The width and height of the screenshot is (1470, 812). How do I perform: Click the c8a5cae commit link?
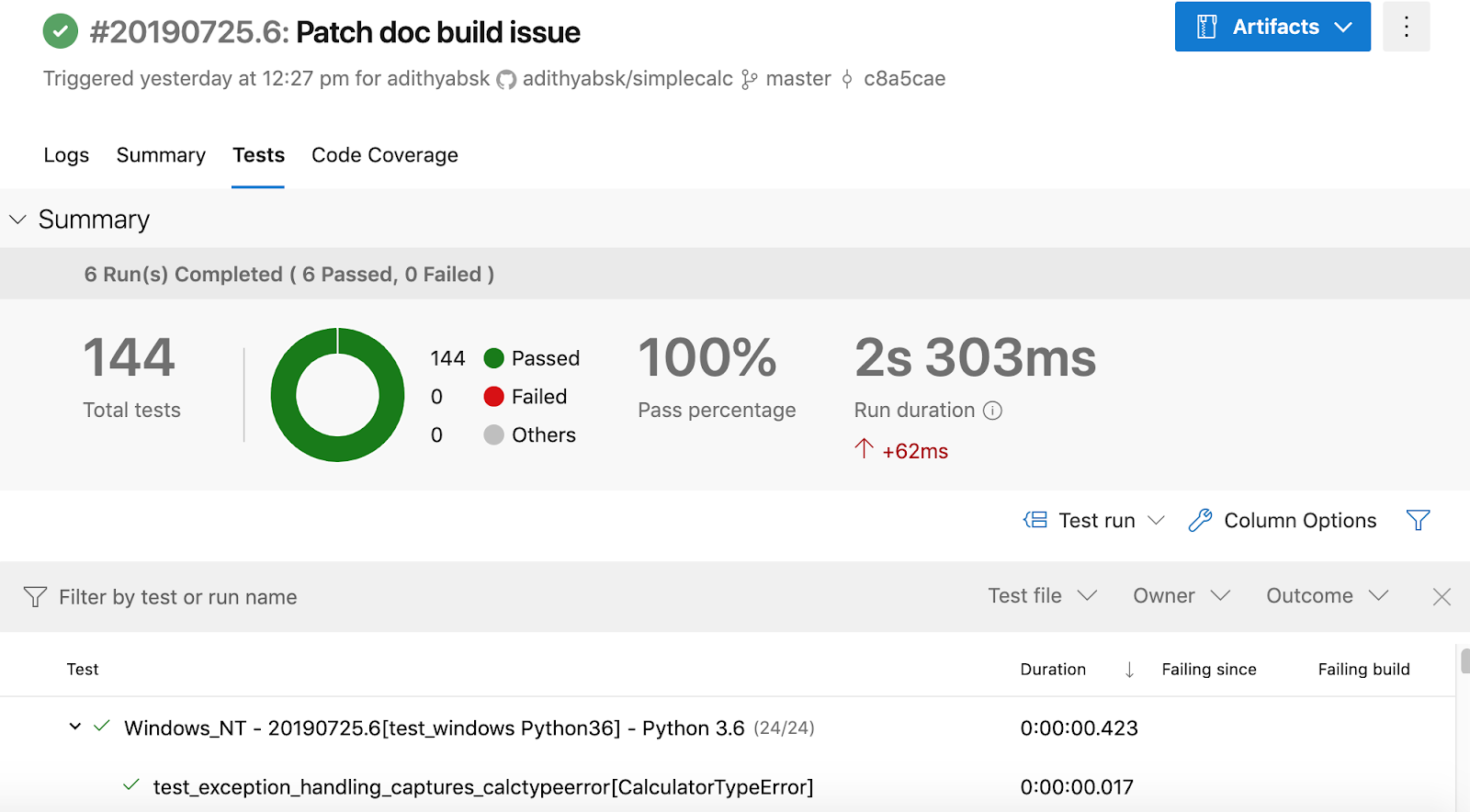pos(904,79)
